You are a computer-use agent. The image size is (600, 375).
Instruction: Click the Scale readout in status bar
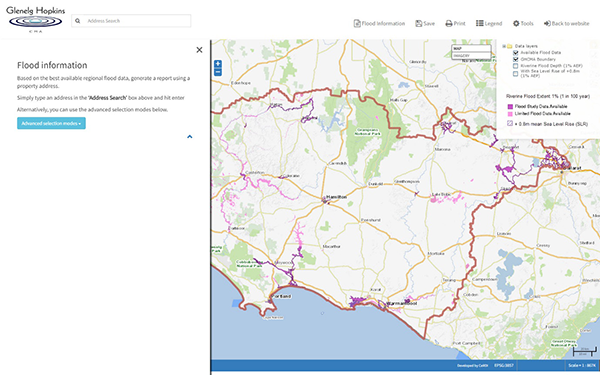[x=582, y=365]
